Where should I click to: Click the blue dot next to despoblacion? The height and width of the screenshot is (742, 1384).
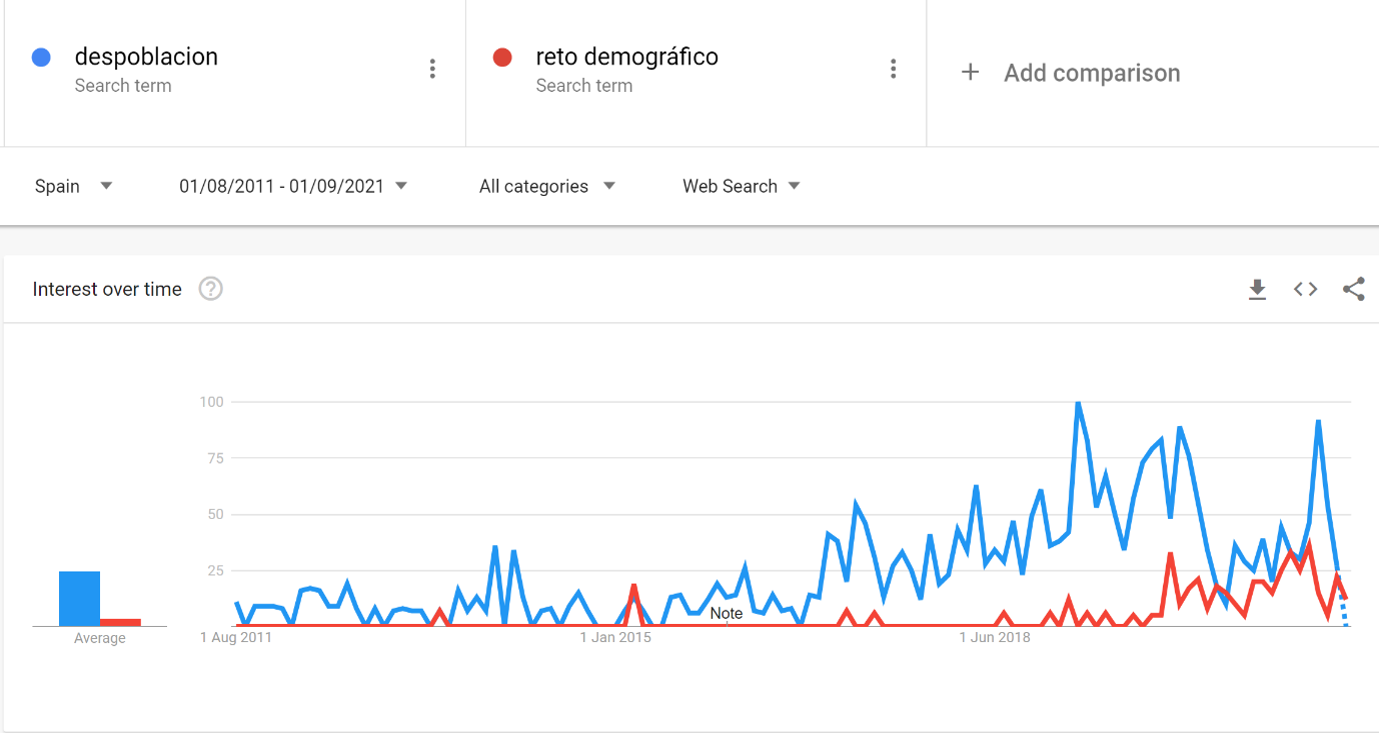[x=41, y=58]
